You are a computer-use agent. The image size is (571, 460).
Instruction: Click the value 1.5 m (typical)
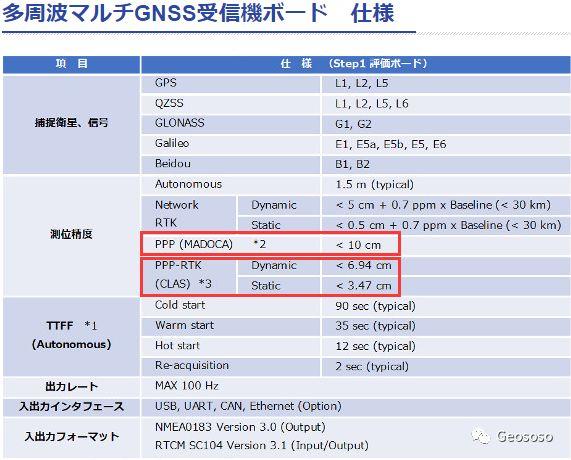(374, 185)
